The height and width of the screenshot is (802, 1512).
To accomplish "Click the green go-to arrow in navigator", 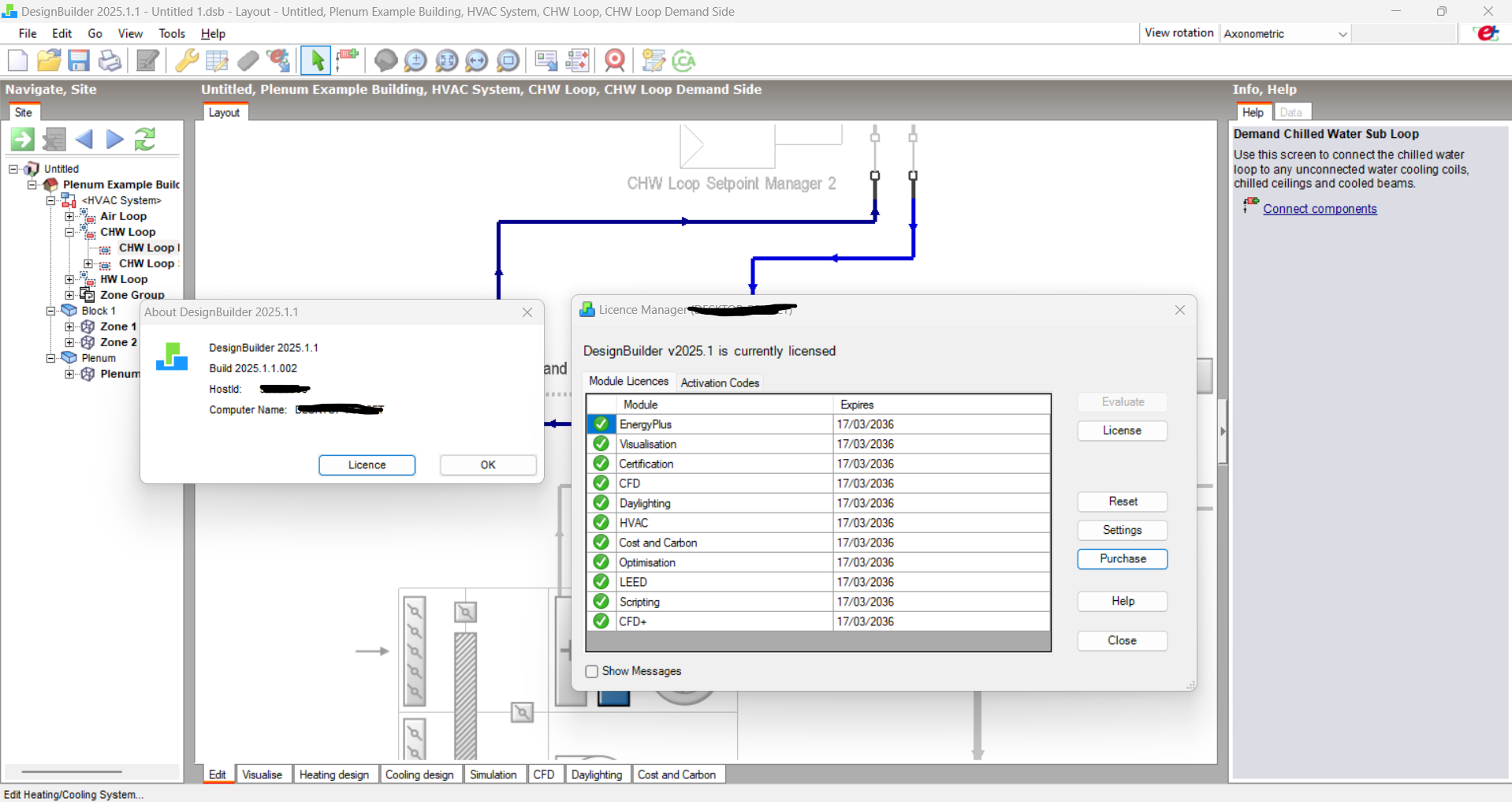I will point(22,140).
